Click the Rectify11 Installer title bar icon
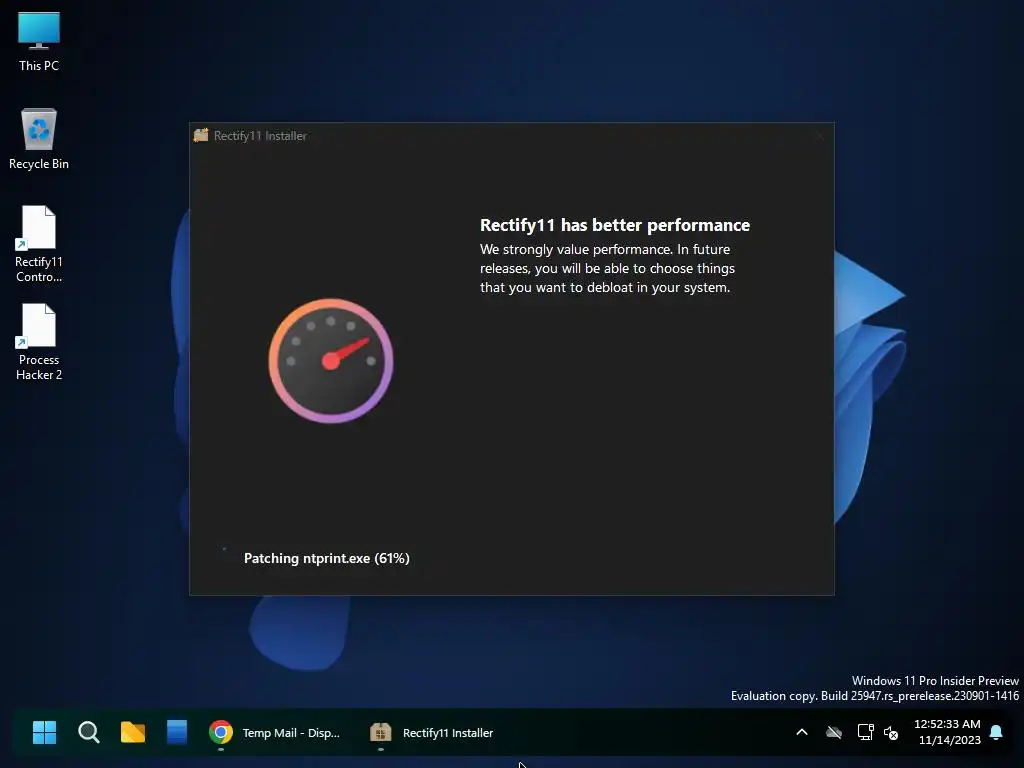The width and height of the screenshot is (1024, 768). 201,135
